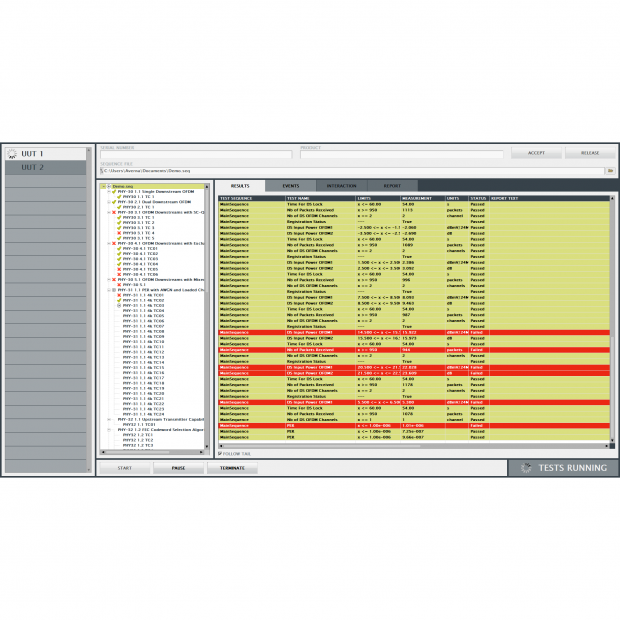
Task: Click the UUT 1 spinner status icon
Action: click(x=12, y=154)
